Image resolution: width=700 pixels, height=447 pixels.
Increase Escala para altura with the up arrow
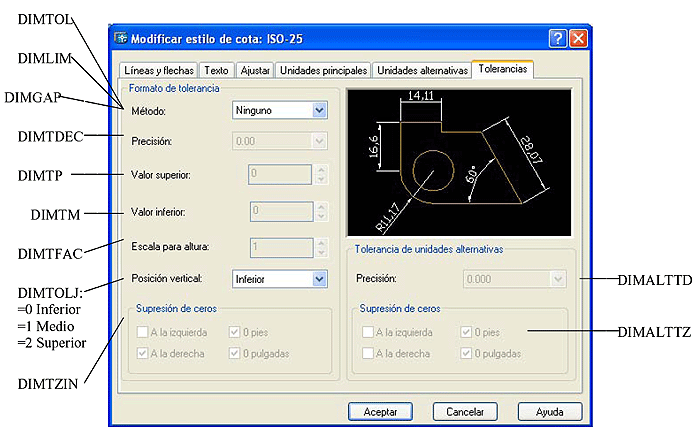tap(321, 243)
